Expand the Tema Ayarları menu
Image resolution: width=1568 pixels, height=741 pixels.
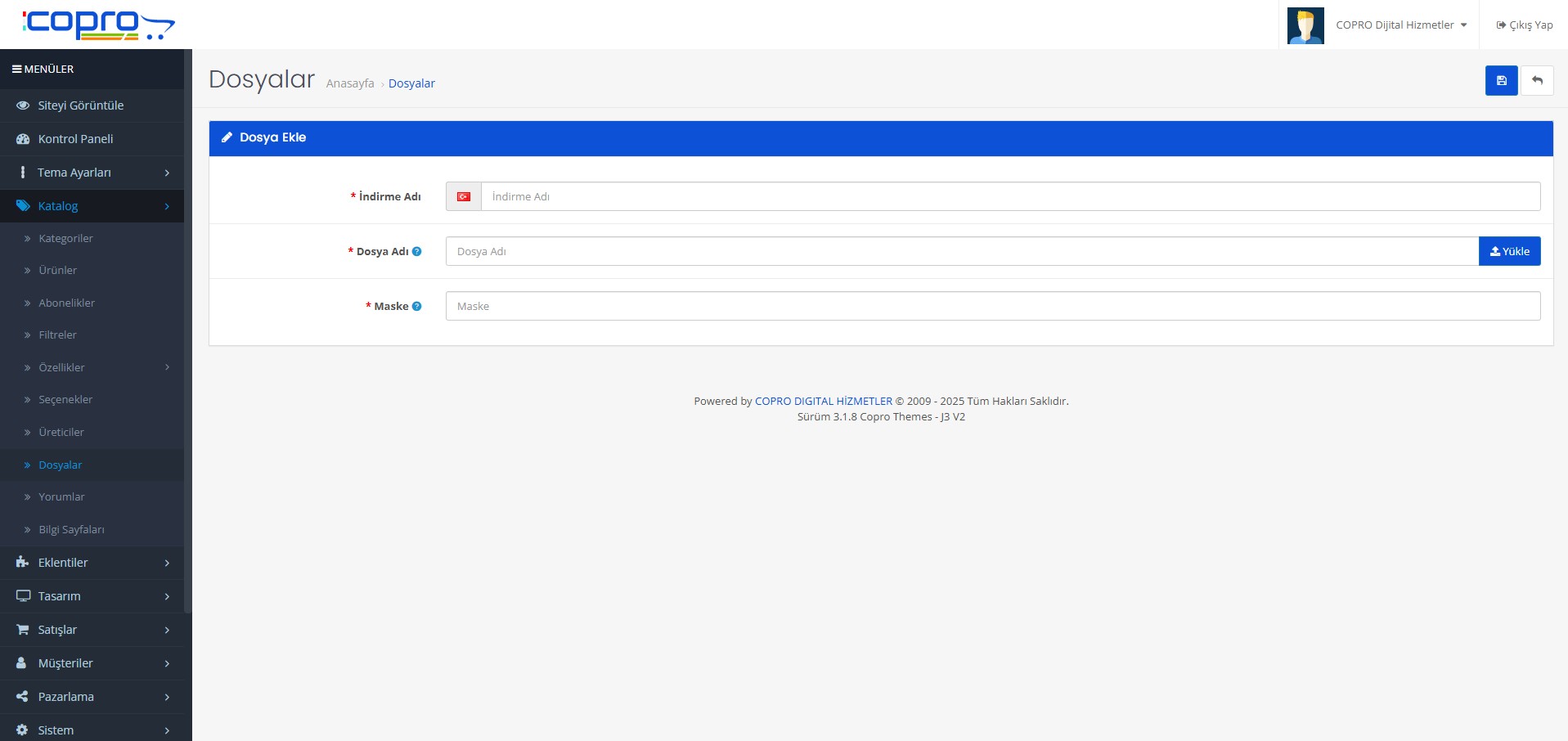click(92, 173)
